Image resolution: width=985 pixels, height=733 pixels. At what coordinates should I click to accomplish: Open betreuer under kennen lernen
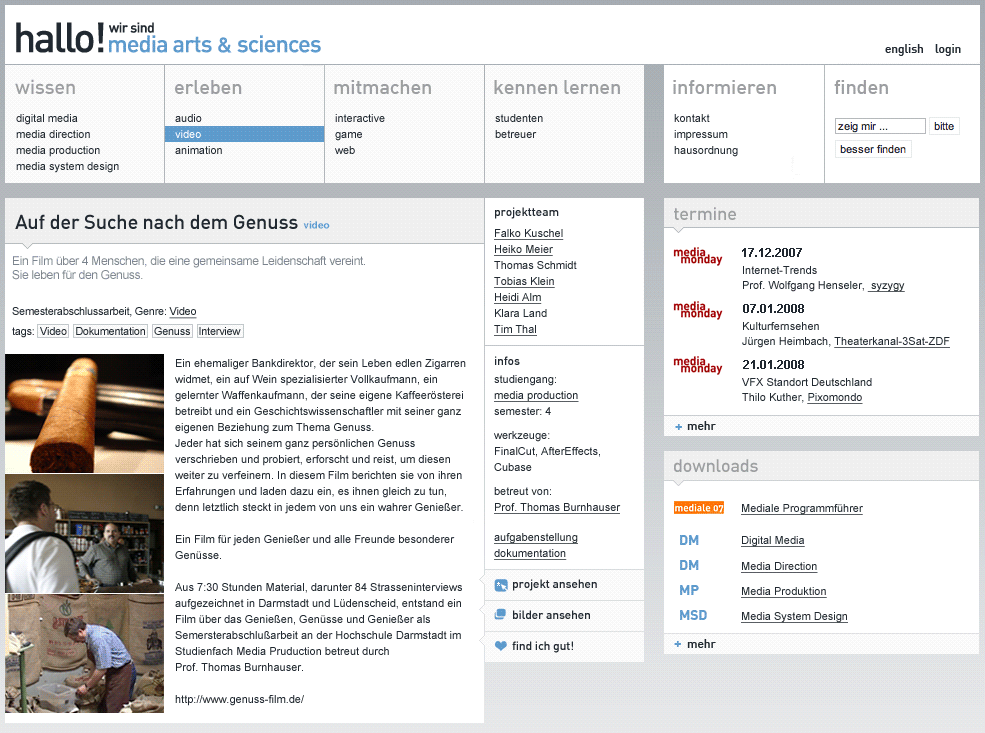tap(516, 134)
